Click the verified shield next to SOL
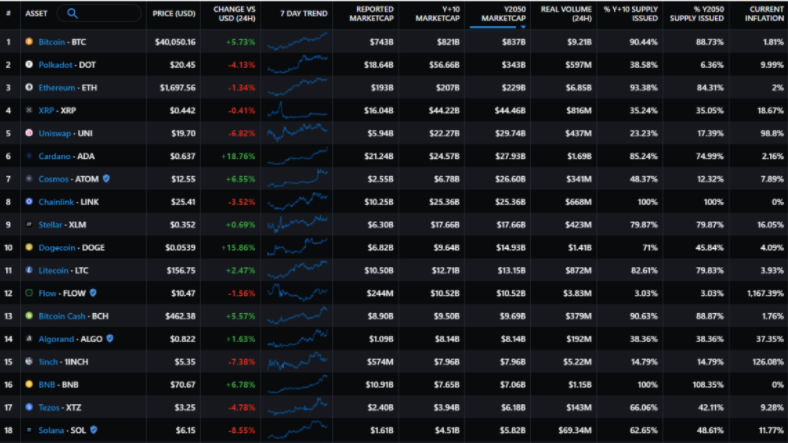788x443 pixels. pos(93,429)
